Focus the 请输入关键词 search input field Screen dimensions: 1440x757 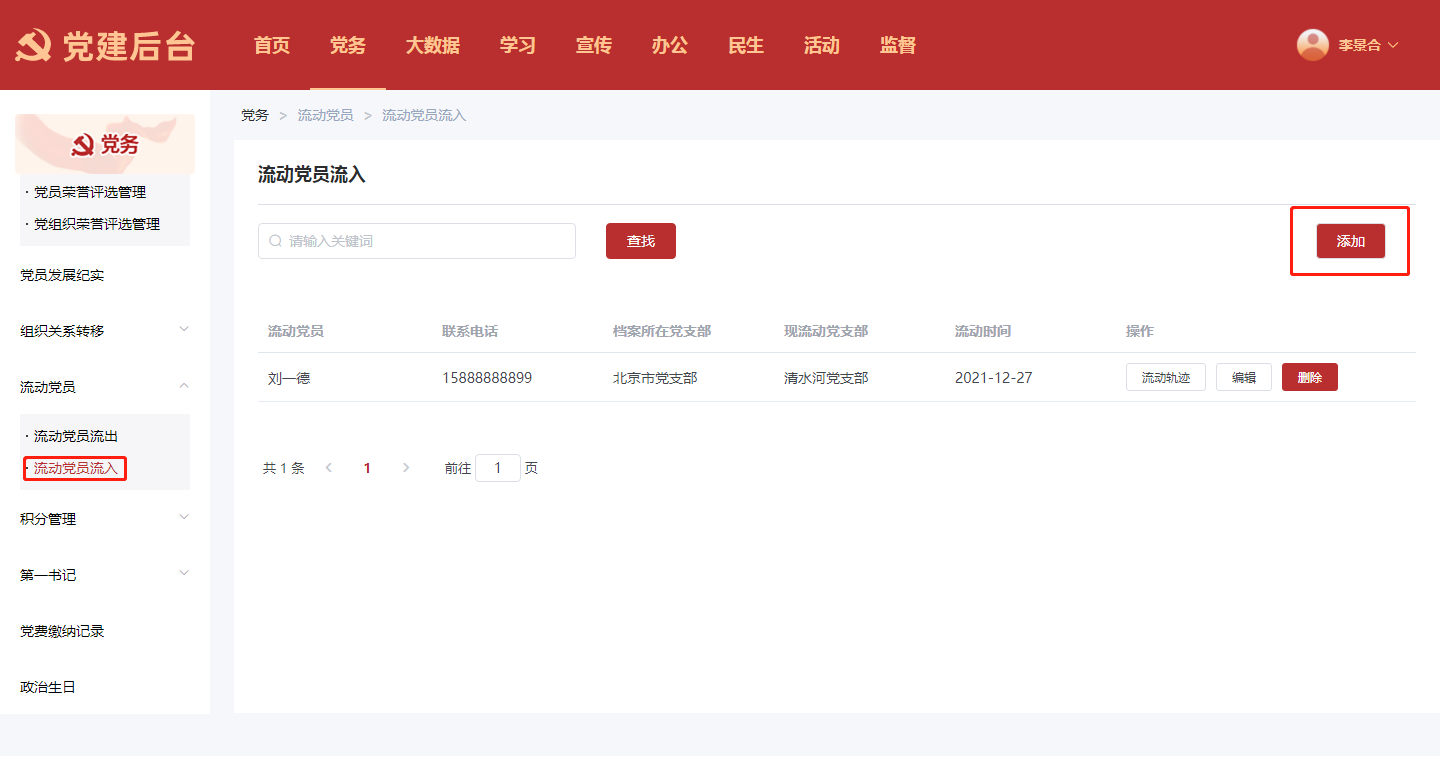click(425, 241)
